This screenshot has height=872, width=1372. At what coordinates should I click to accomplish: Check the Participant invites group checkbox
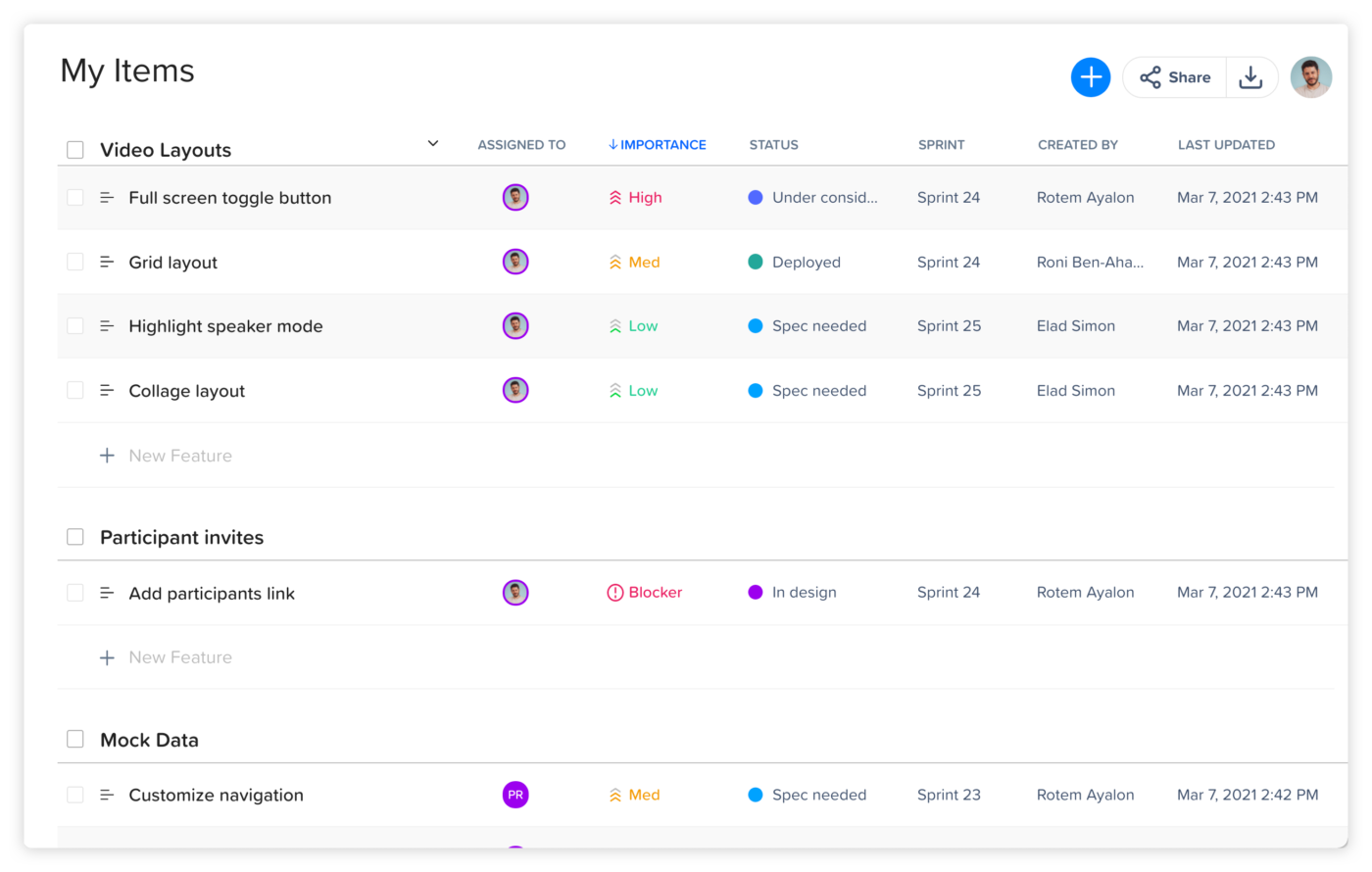[75, 537]
